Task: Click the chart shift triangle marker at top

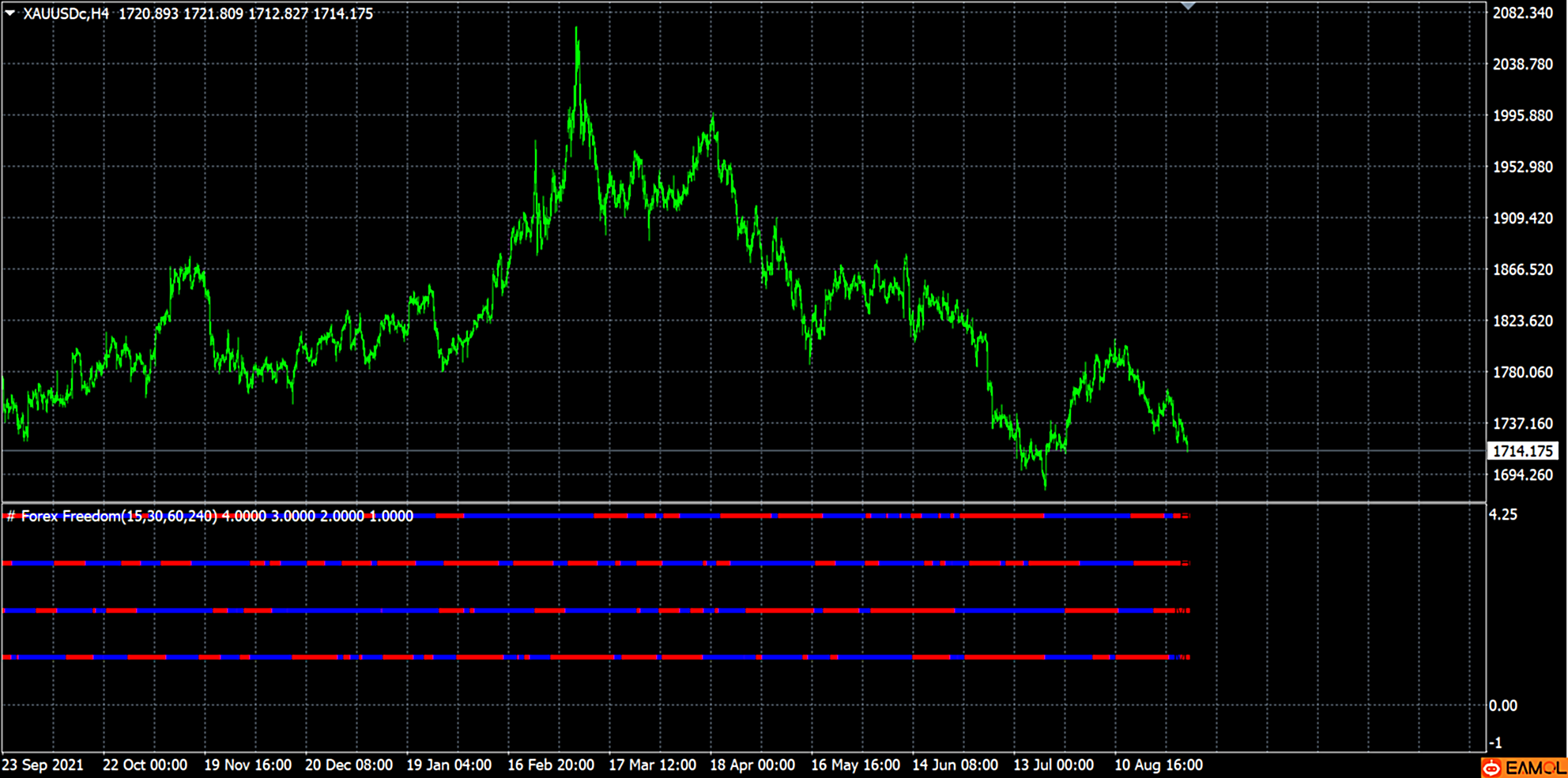Action: (1188, 6)
